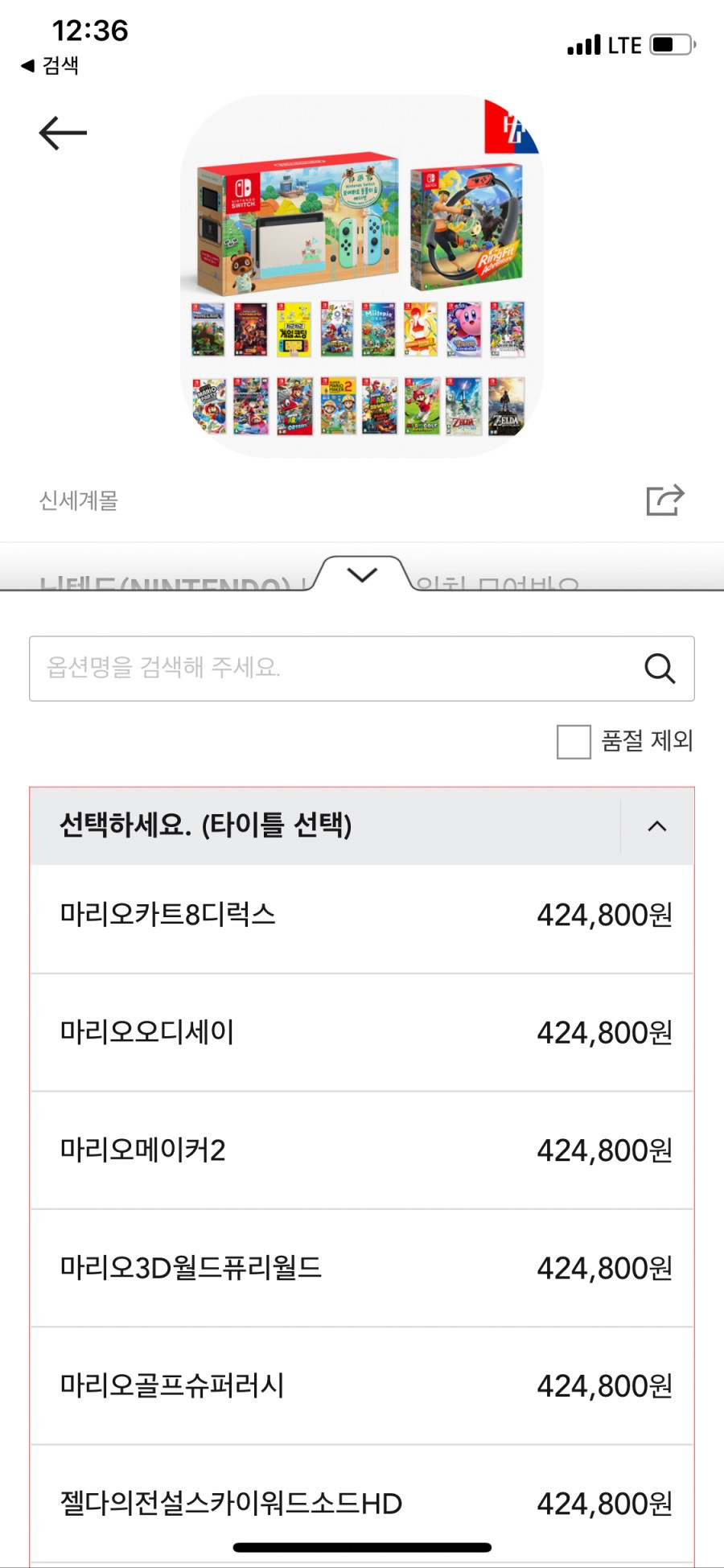This screenshot has height=1568, width=724.
Task: Tap the back arrow icon
Action: point(63,133)
